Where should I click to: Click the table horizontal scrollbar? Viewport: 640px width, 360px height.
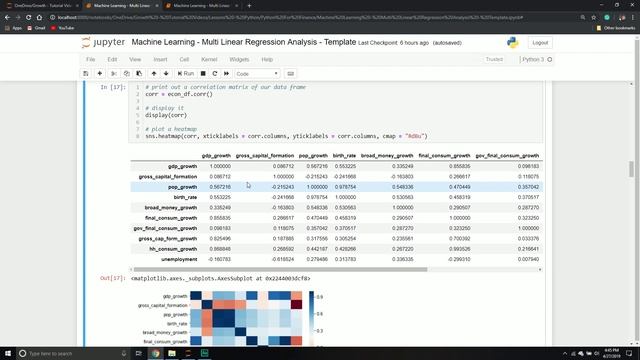280,269
